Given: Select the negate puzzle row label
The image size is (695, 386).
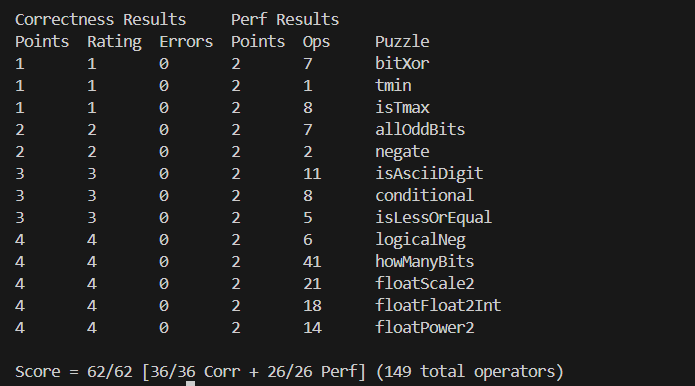Looking at the screenshot, I should (402, 152).
